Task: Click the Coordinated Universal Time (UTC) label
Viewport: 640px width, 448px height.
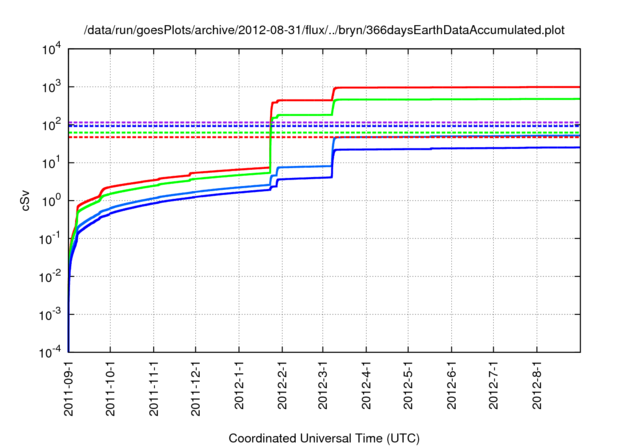Action: click(x=325, y=439)
